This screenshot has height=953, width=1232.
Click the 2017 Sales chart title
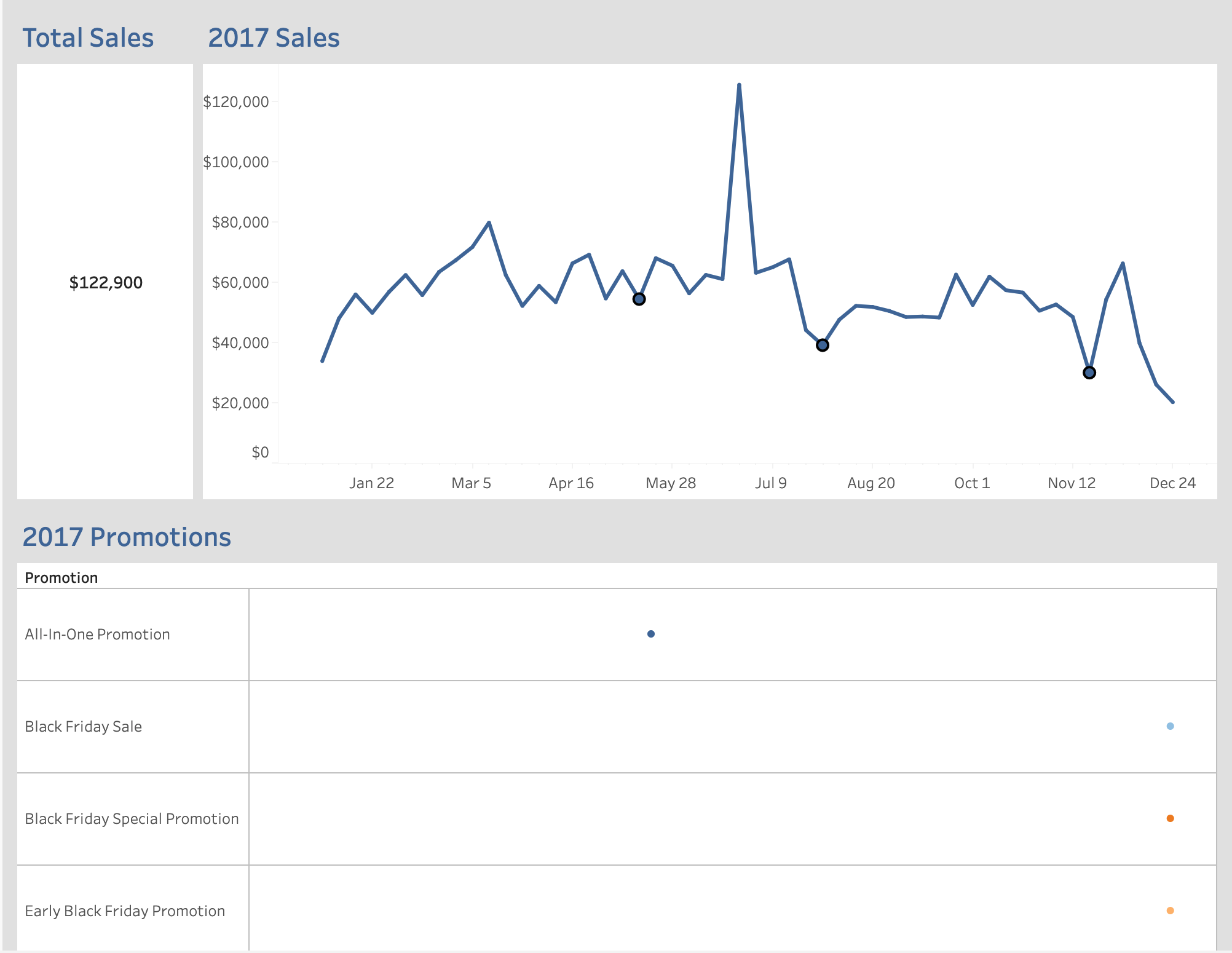point(274,38)
